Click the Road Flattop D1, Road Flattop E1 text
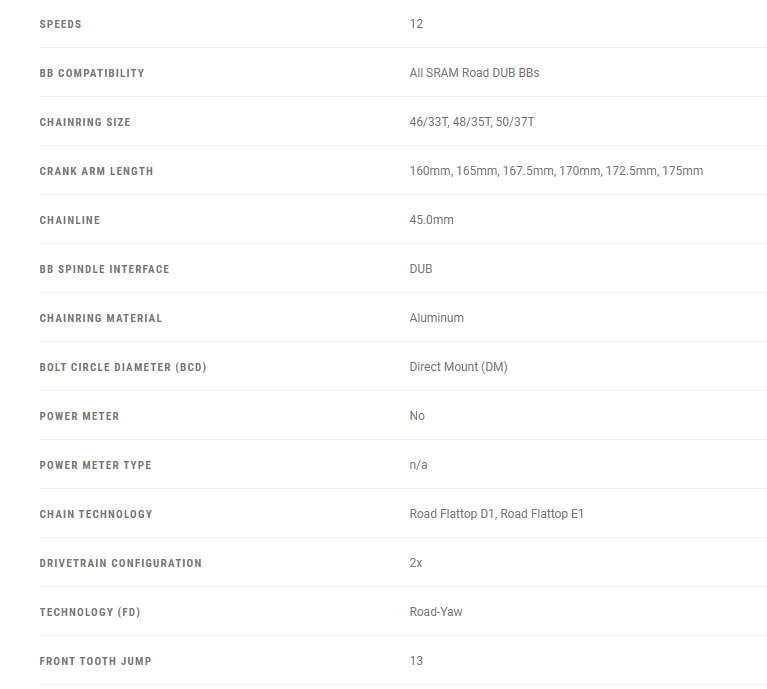 pos(496,513)
